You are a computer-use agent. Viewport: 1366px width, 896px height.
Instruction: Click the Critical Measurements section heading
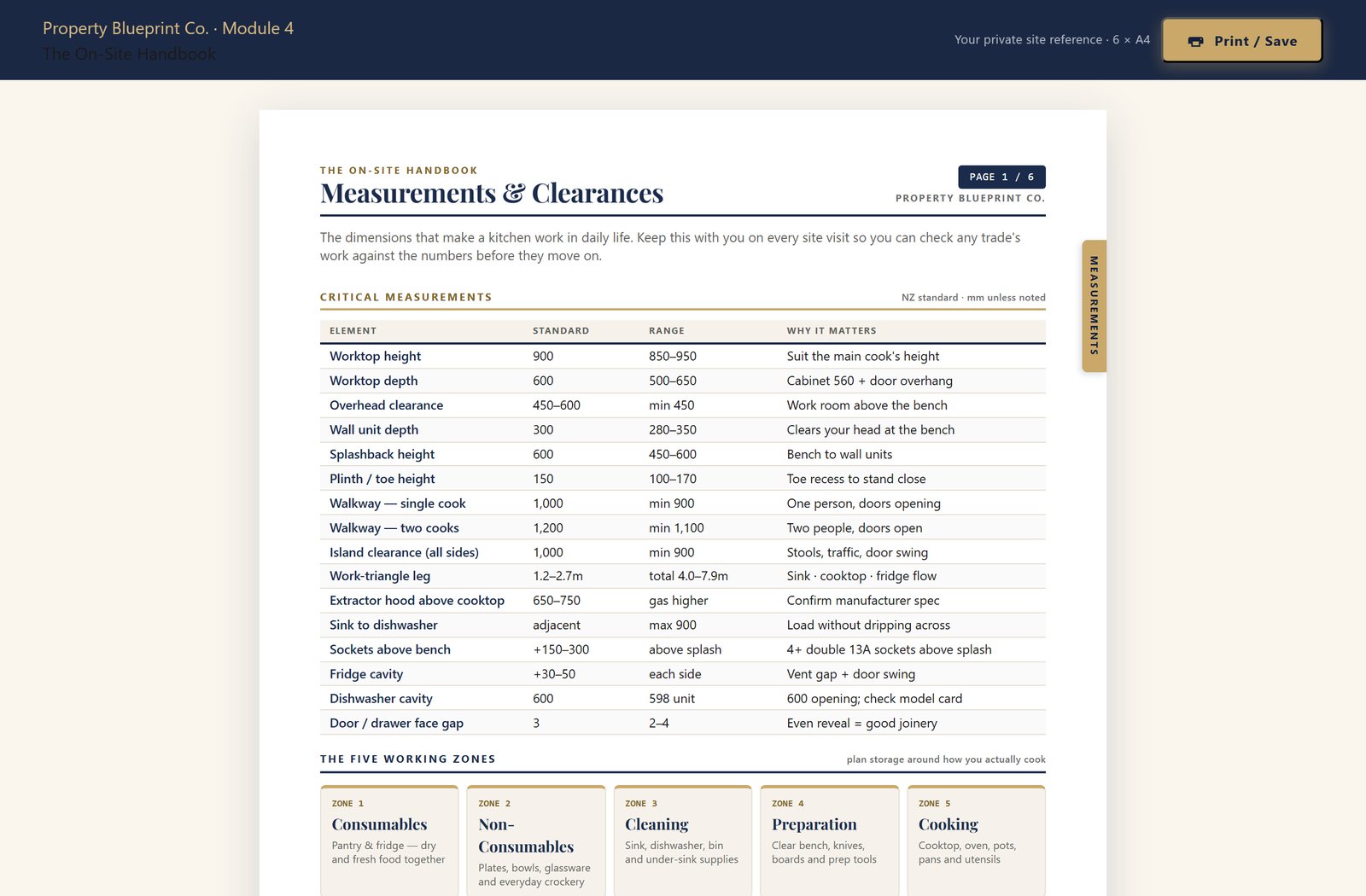pos(406,298)
